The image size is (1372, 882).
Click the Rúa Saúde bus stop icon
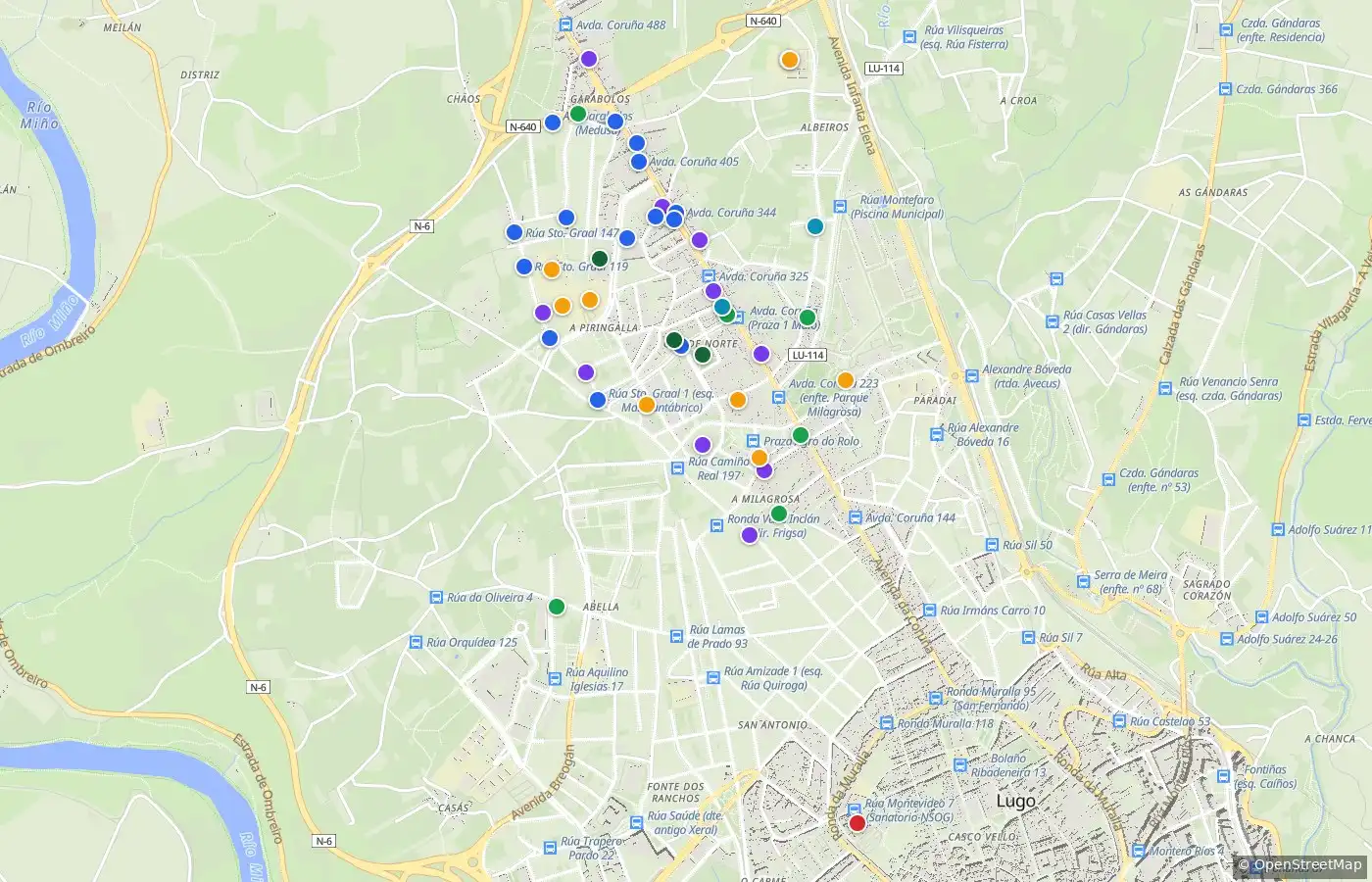(x=637, y=822)
